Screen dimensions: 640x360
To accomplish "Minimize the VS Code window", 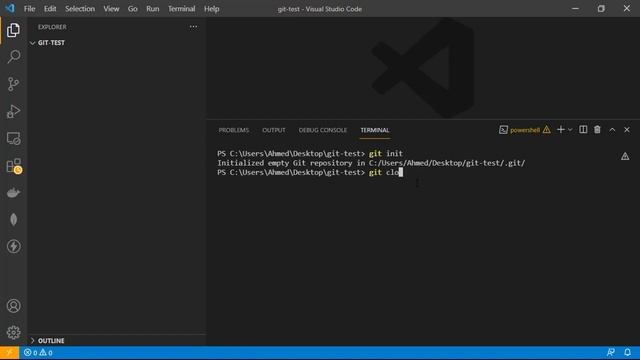I will 575,9.
